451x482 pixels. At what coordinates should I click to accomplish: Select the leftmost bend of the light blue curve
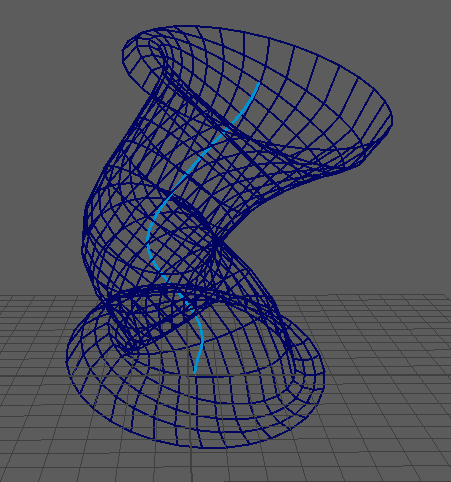click(147, 240)
